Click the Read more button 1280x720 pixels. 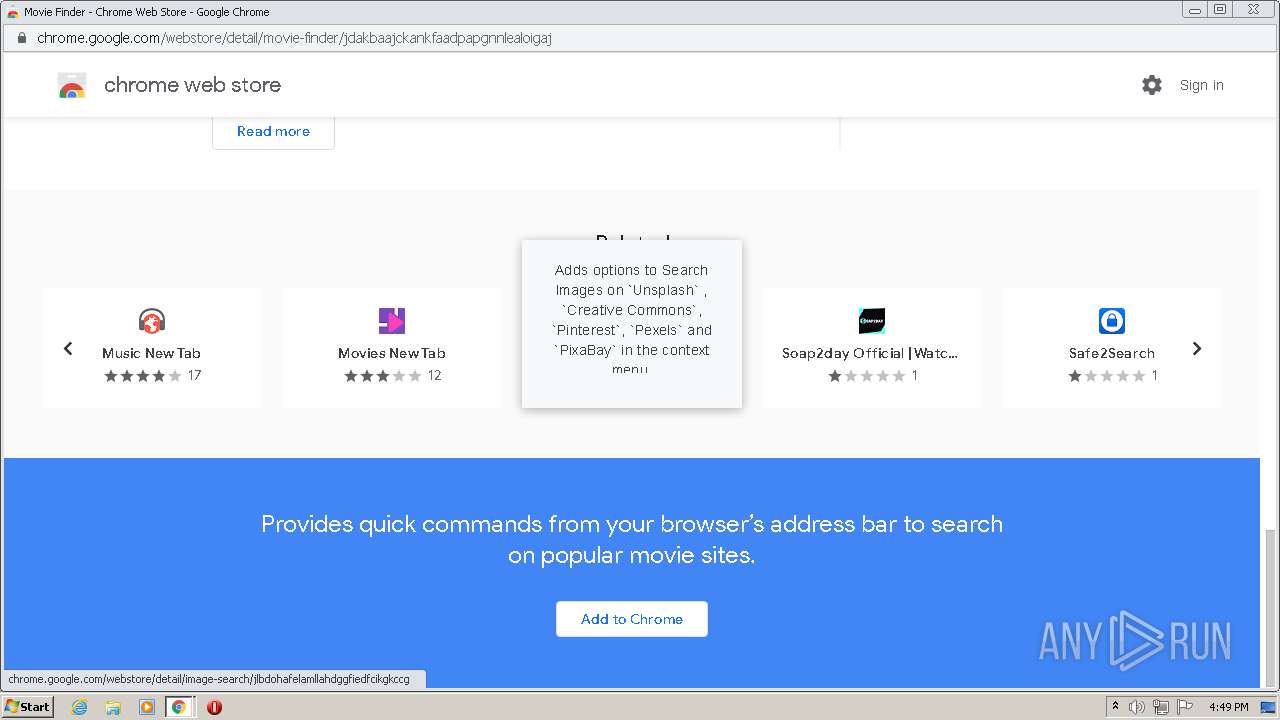pos(273,131)
